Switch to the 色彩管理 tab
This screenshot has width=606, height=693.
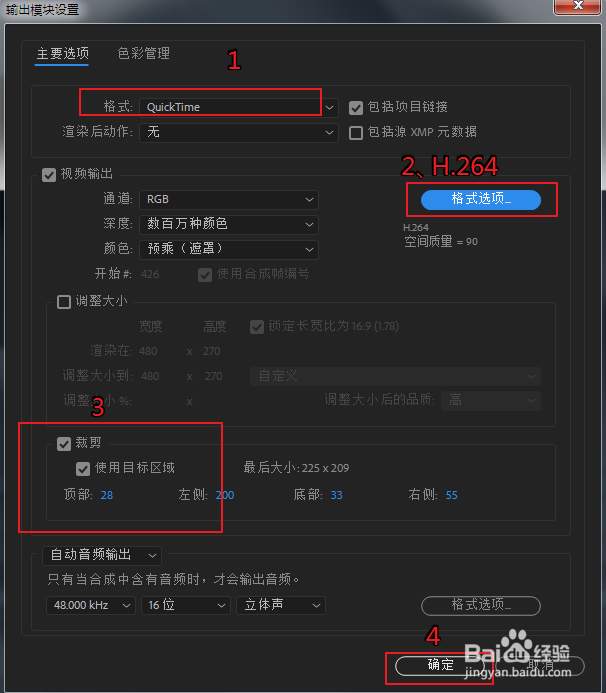click(144, 53)
